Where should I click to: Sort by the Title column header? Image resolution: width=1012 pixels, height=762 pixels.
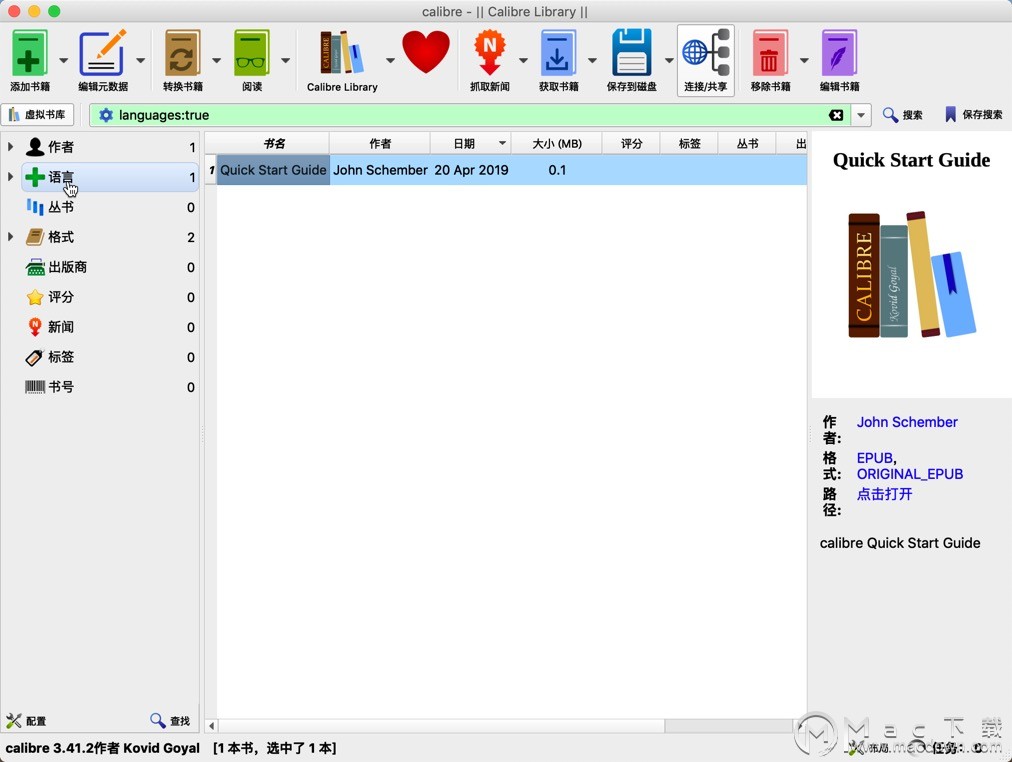pyautogui.click(x=274, y=143)
